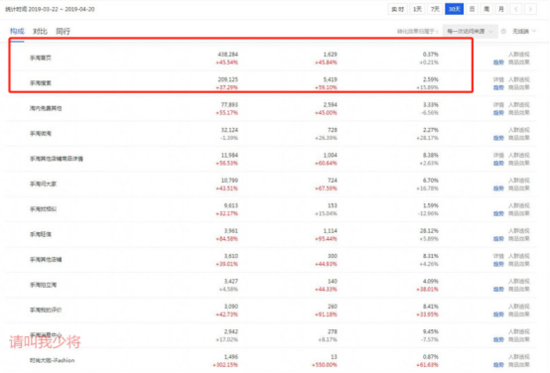Viewport: 550px width, 373px height.
Task: Click 手淘搜索 source name
Action: (x=40, y=83)
